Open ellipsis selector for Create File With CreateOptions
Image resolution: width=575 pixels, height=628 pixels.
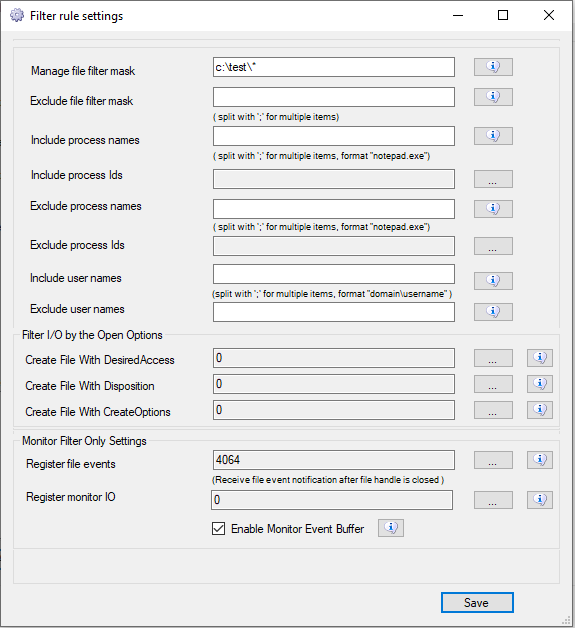tap(493, 410)
